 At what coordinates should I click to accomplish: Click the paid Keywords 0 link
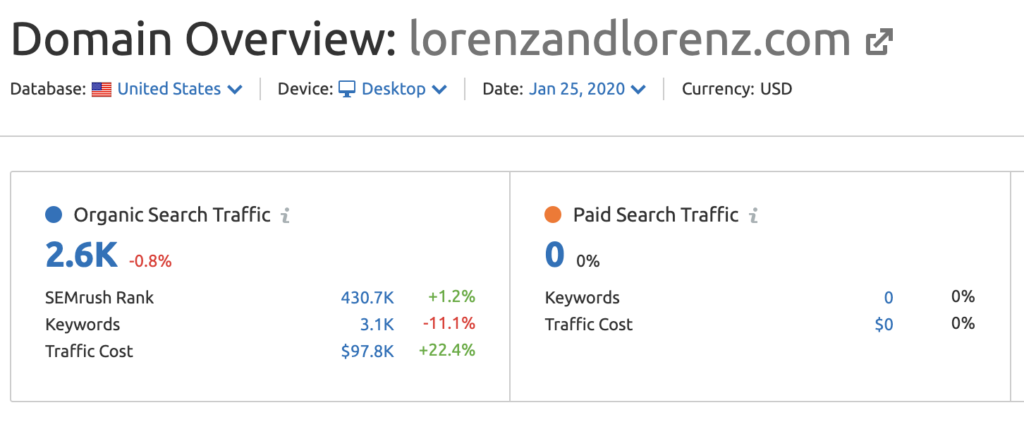pyautogui.click(x=888, y=297)
